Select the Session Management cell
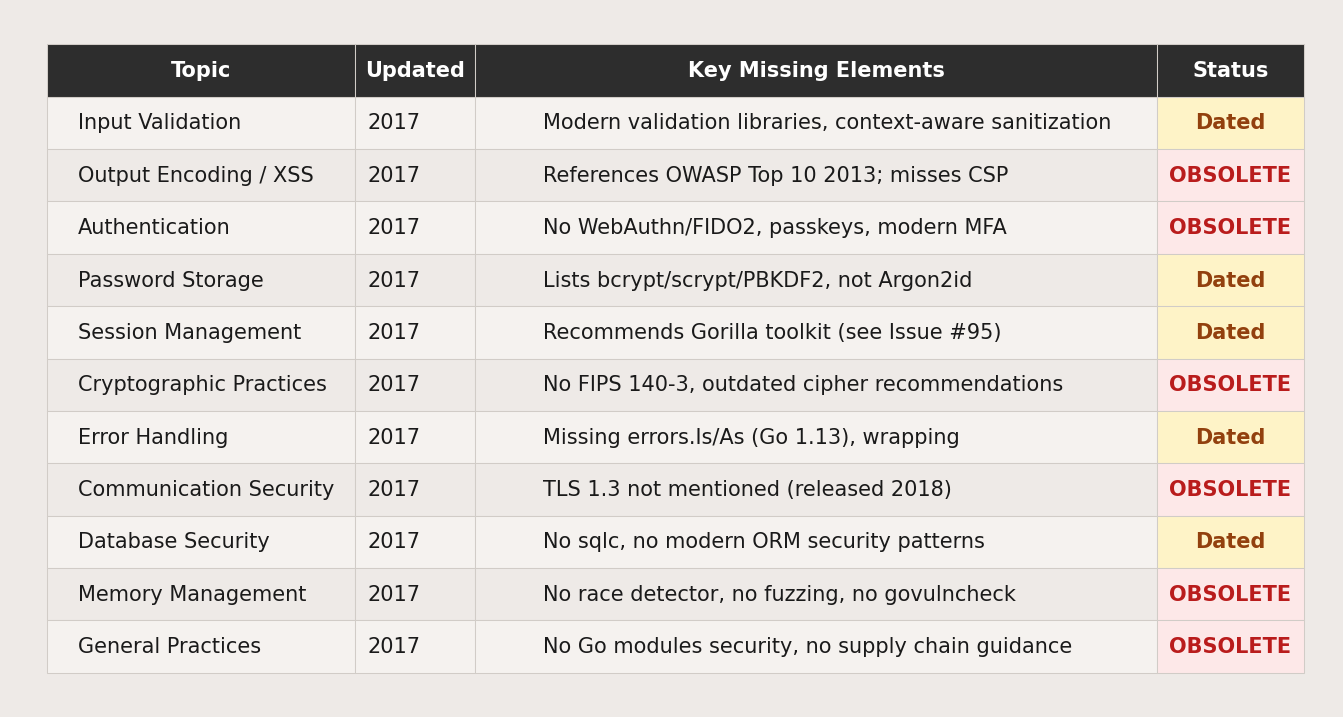This screenshot has height=717, width=1343. click(x=189, y=333)
